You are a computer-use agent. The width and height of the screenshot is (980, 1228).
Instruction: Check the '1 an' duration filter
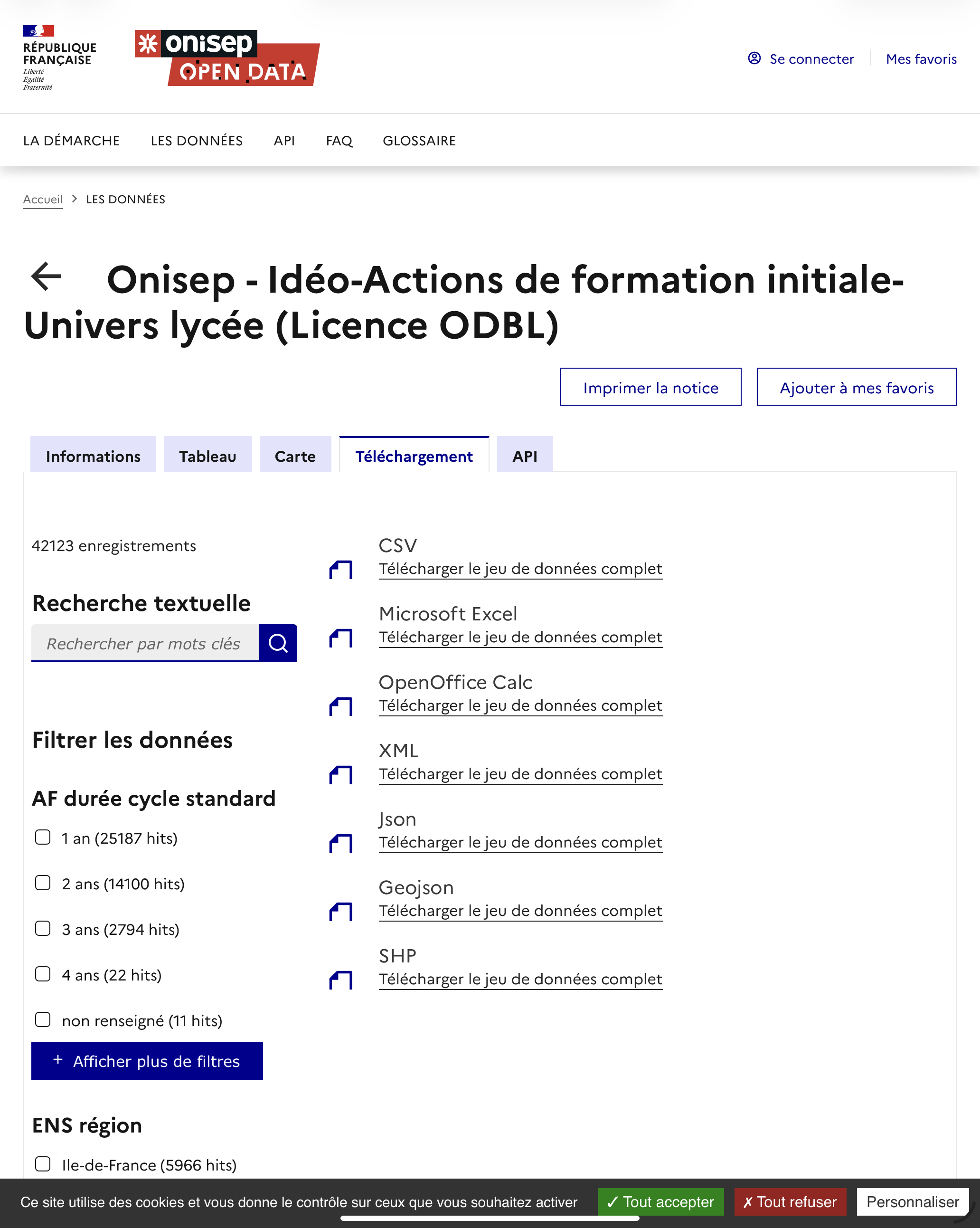click(43, 837)
